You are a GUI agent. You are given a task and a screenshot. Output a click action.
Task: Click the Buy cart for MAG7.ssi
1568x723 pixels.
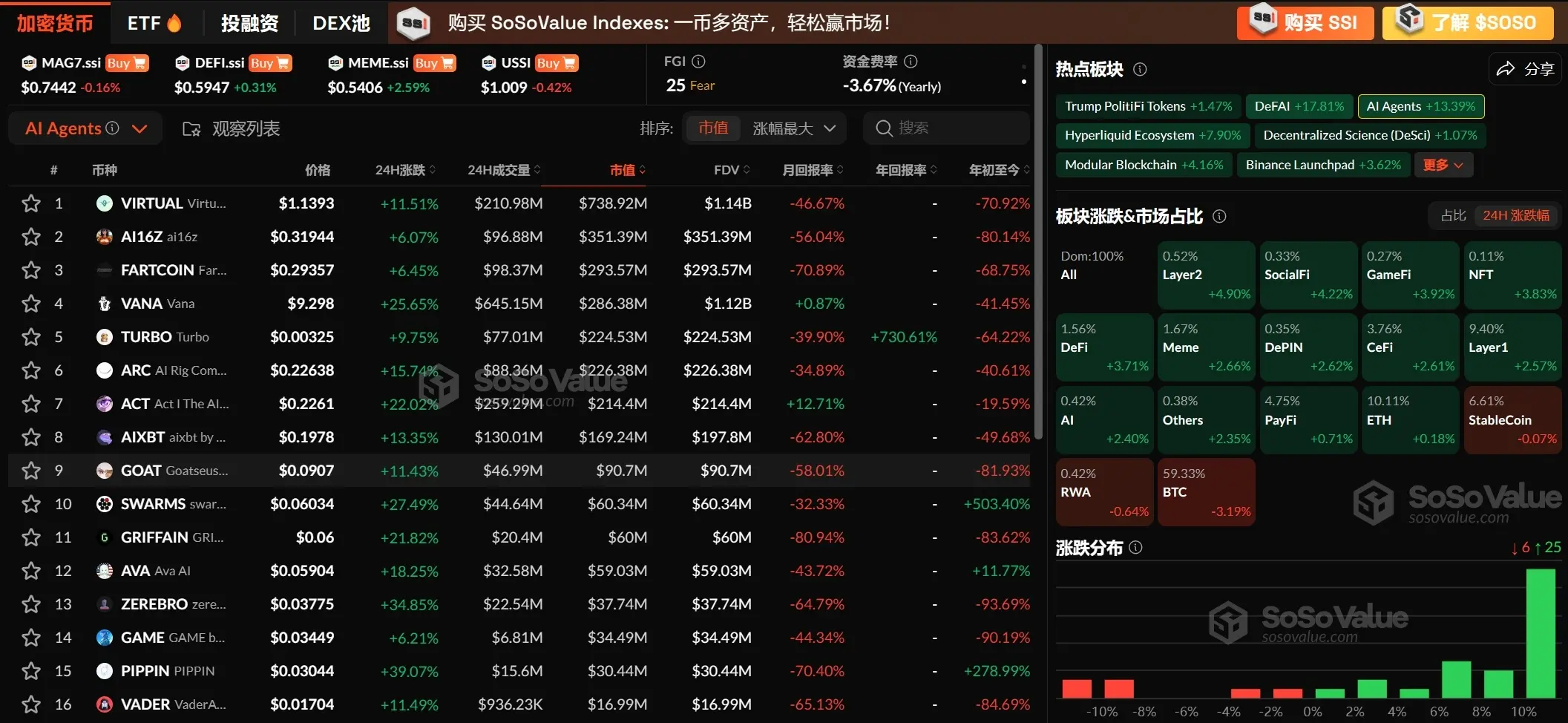[x=127, y=63]
